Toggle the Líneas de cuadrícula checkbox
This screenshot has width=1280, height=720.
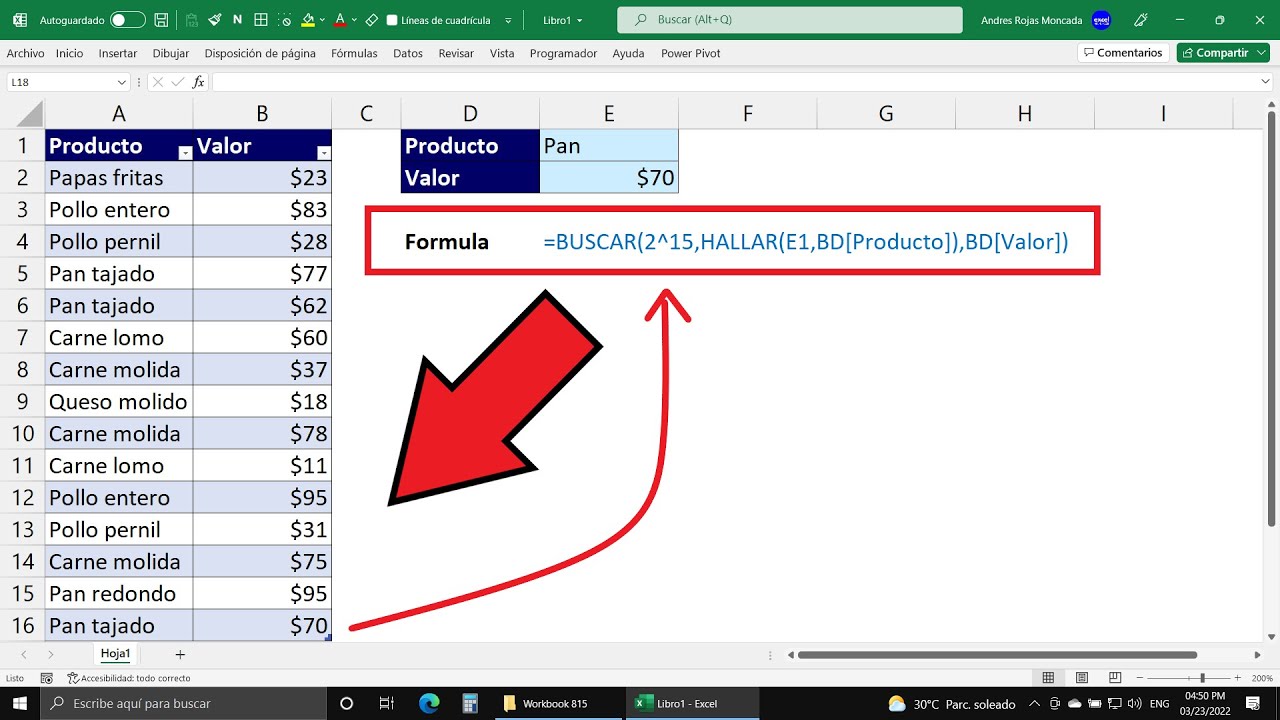(392, 20)
